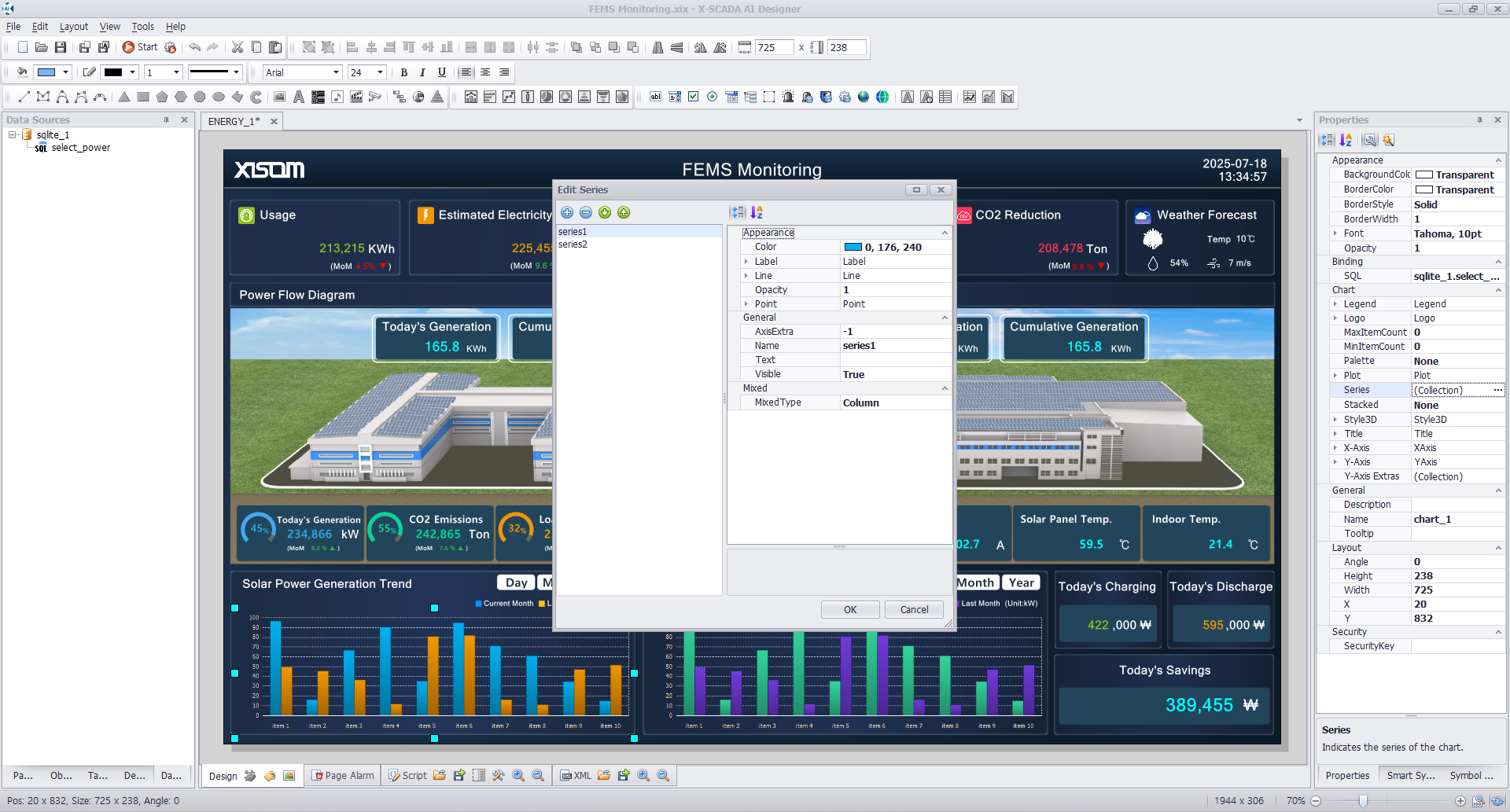Click the width input field 725
Image resolution: width=1510 pixels, height=812 pixels.
coord(774,47)
